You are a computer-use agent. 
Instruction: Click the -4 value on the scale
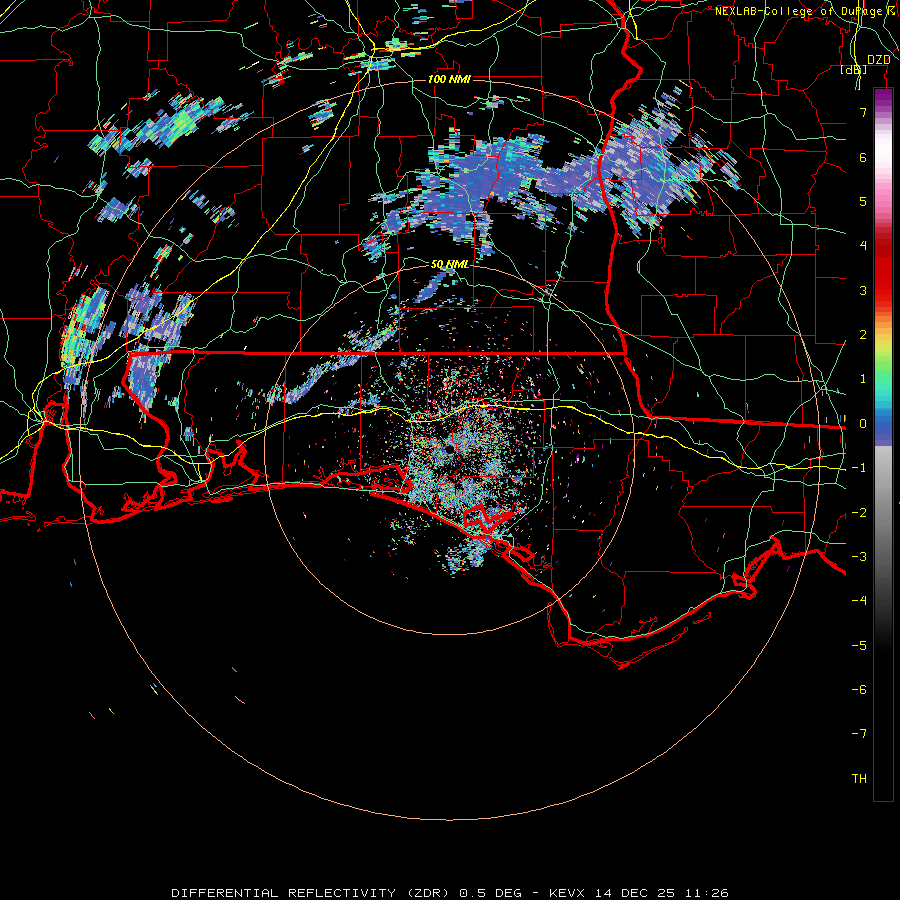(x=859, y=600)
